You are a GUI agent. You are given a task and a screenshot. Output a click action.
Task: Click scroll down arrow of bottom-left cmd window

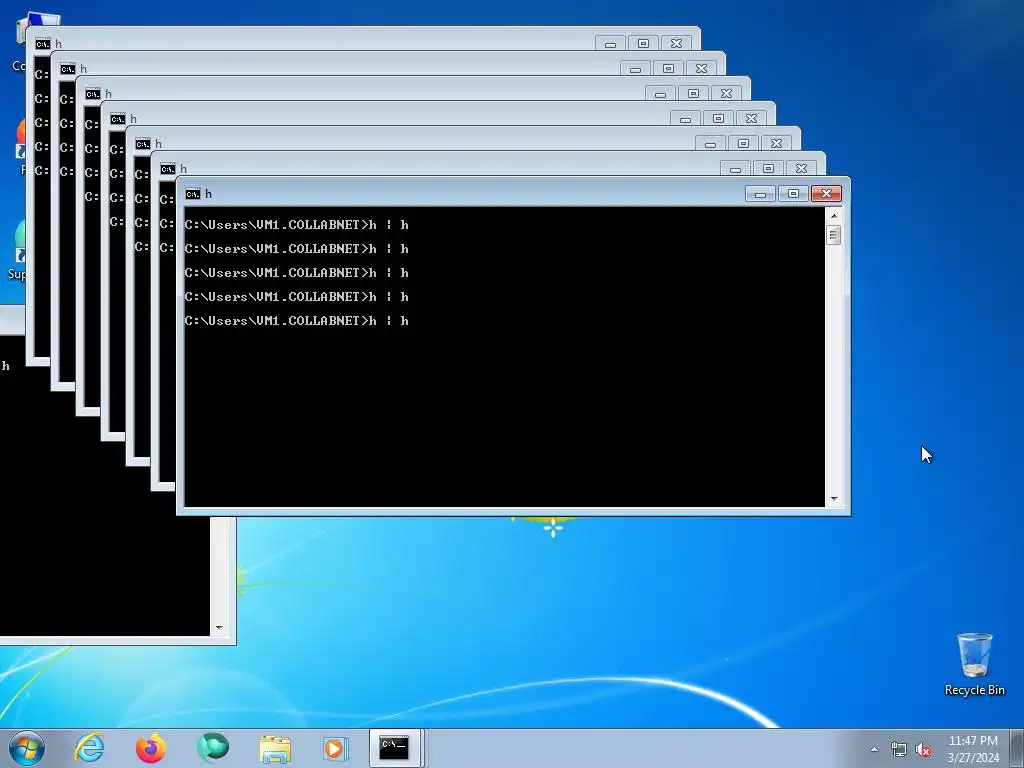tap(219, 628)
